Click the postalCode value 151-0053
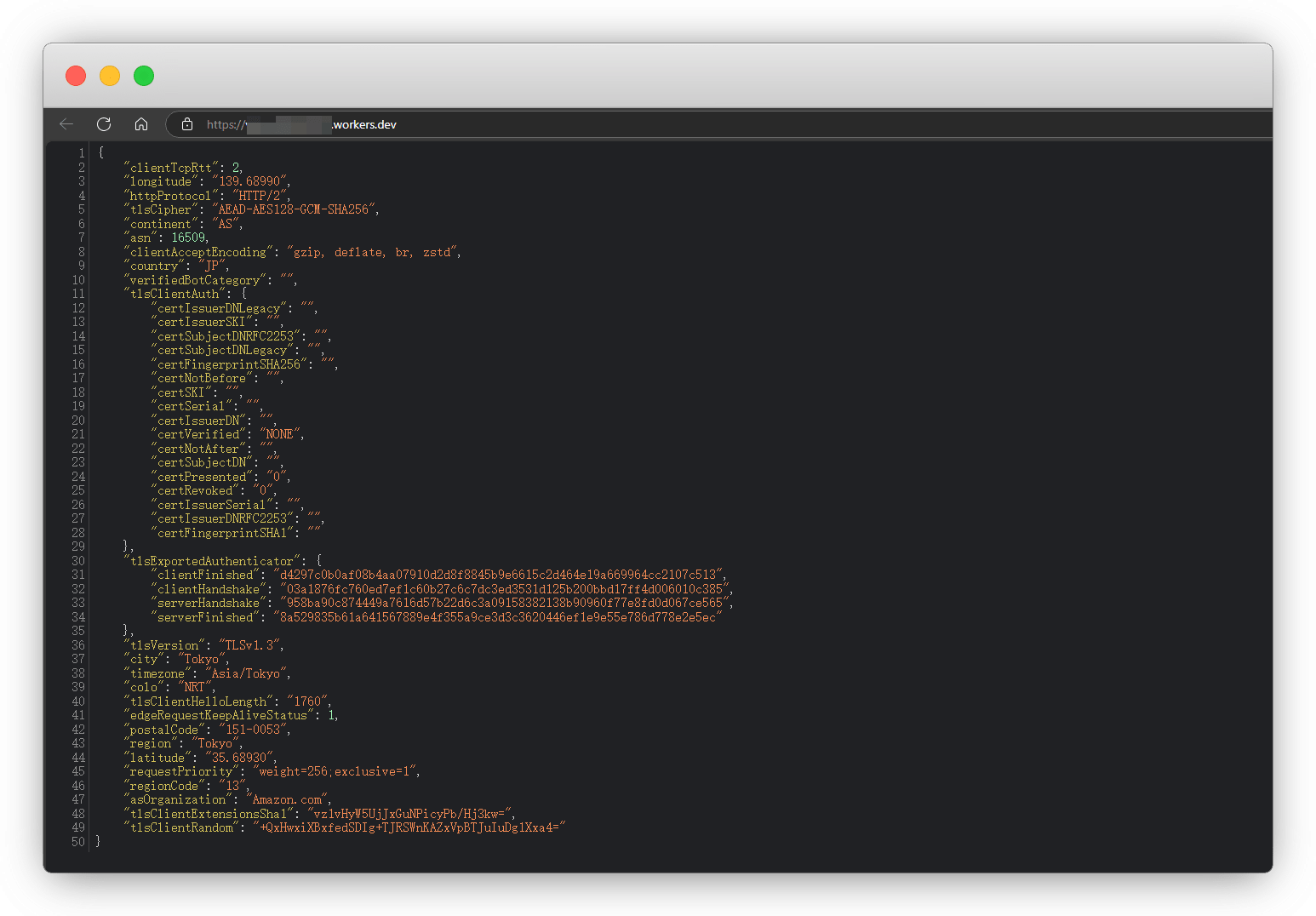Viewport: 1316px width, 916px height. (253, 730)
